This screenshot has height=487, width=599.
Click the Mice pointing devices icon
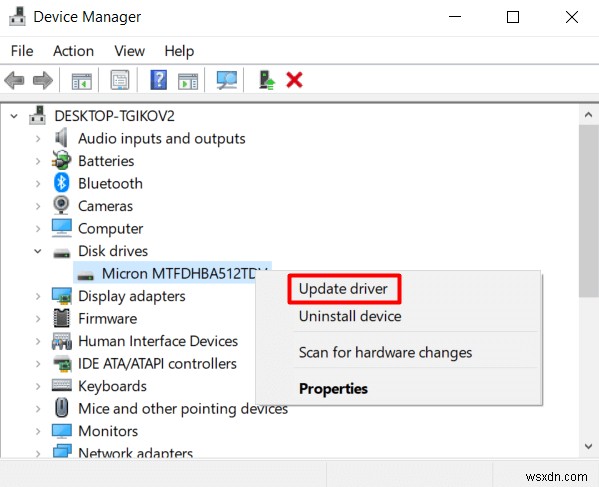pyautogui.click(x=62, y=408)
